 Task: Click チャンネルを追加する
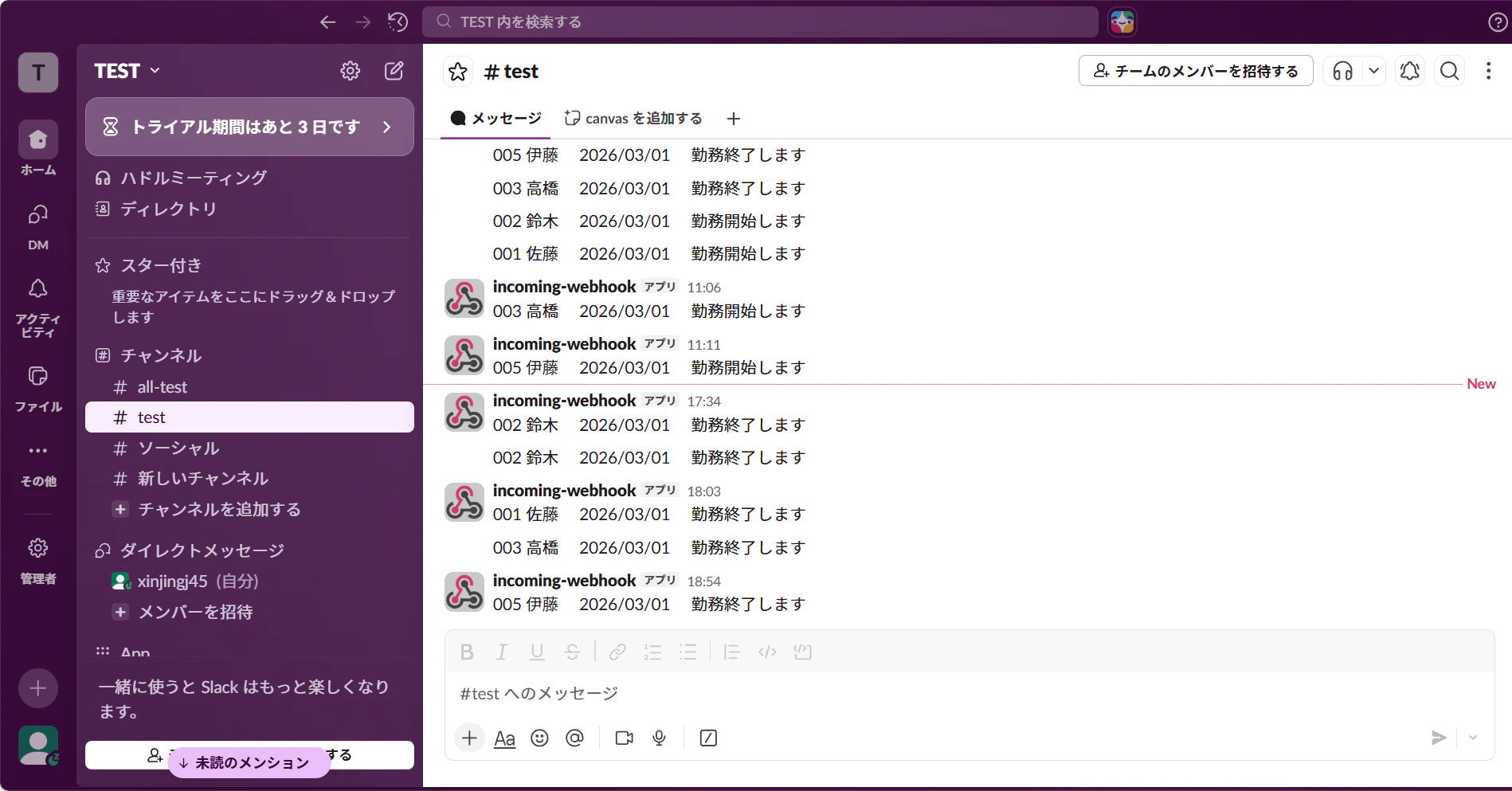pos(249,509)
